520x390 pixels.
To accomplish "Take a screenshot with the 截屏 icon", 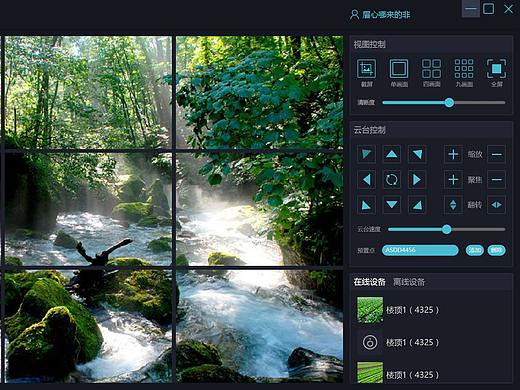I will pyautogui.click(x=367, y=69).
